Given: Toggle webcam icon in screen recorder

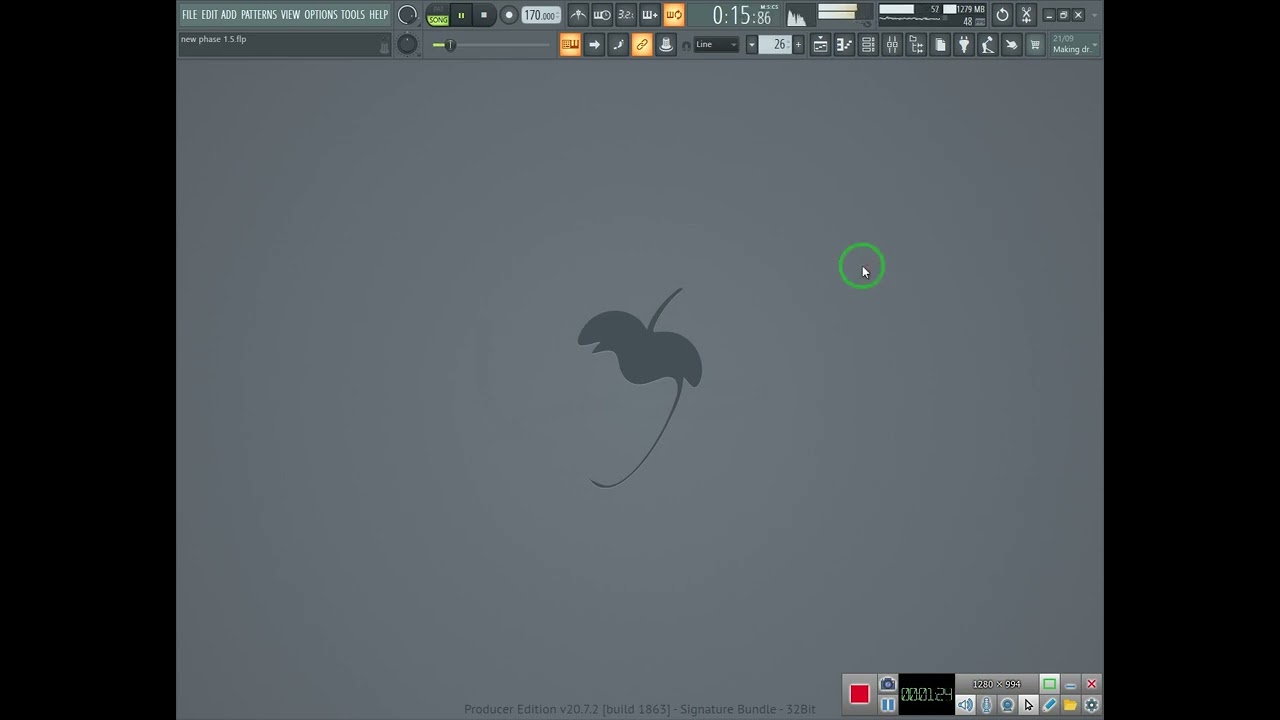Looking at the screenshot, I should click(x=1008, y=705).
